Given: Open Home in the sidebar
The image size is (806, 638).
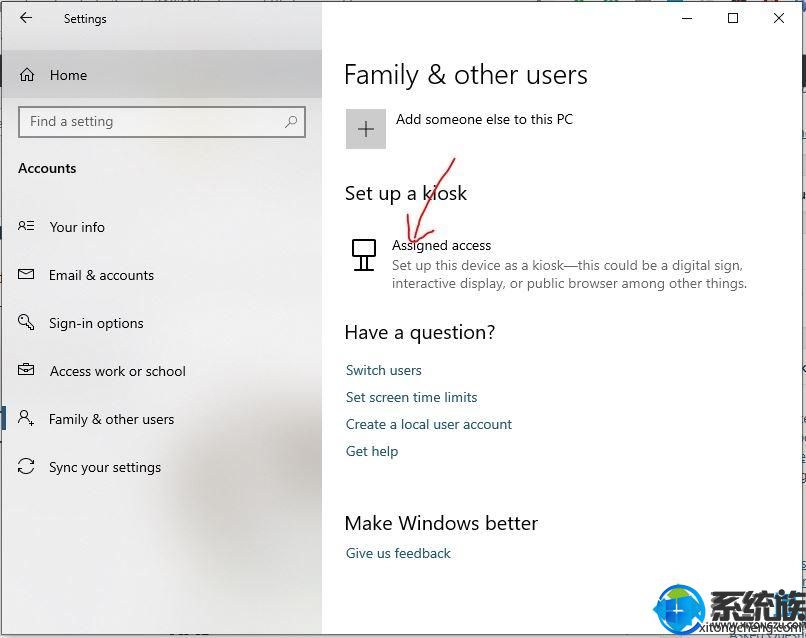Looking at the screenshot, I should tap(161, 75).
